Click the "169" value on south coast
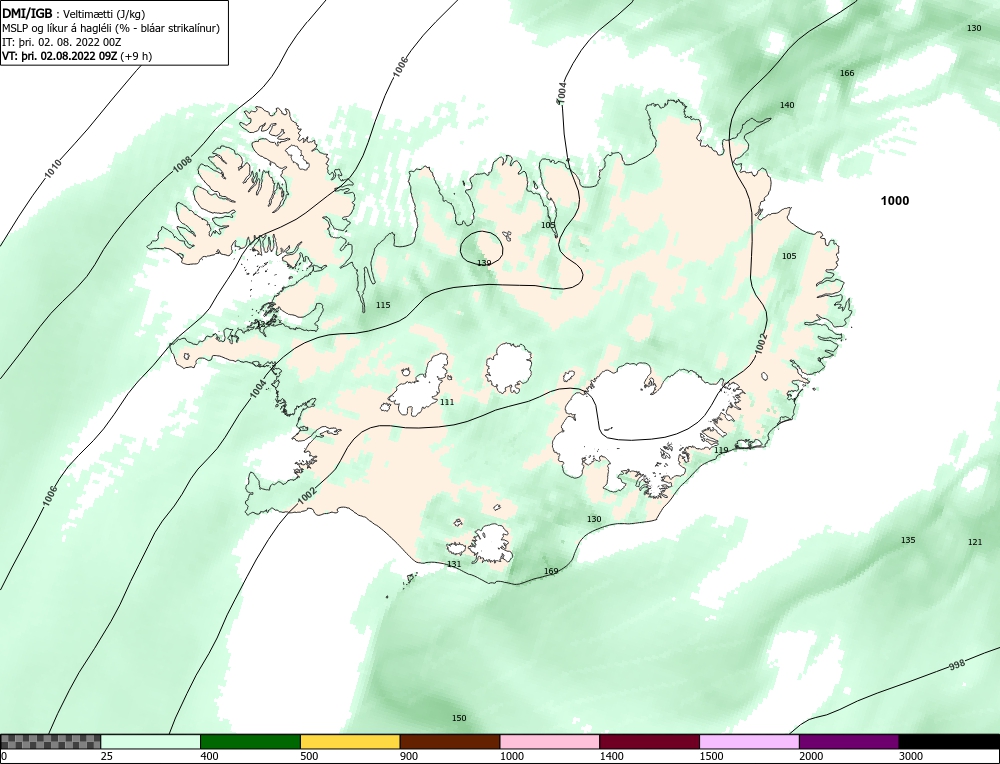The width and height of the screenshot is (1000, 764). click(x=551, y=571)
